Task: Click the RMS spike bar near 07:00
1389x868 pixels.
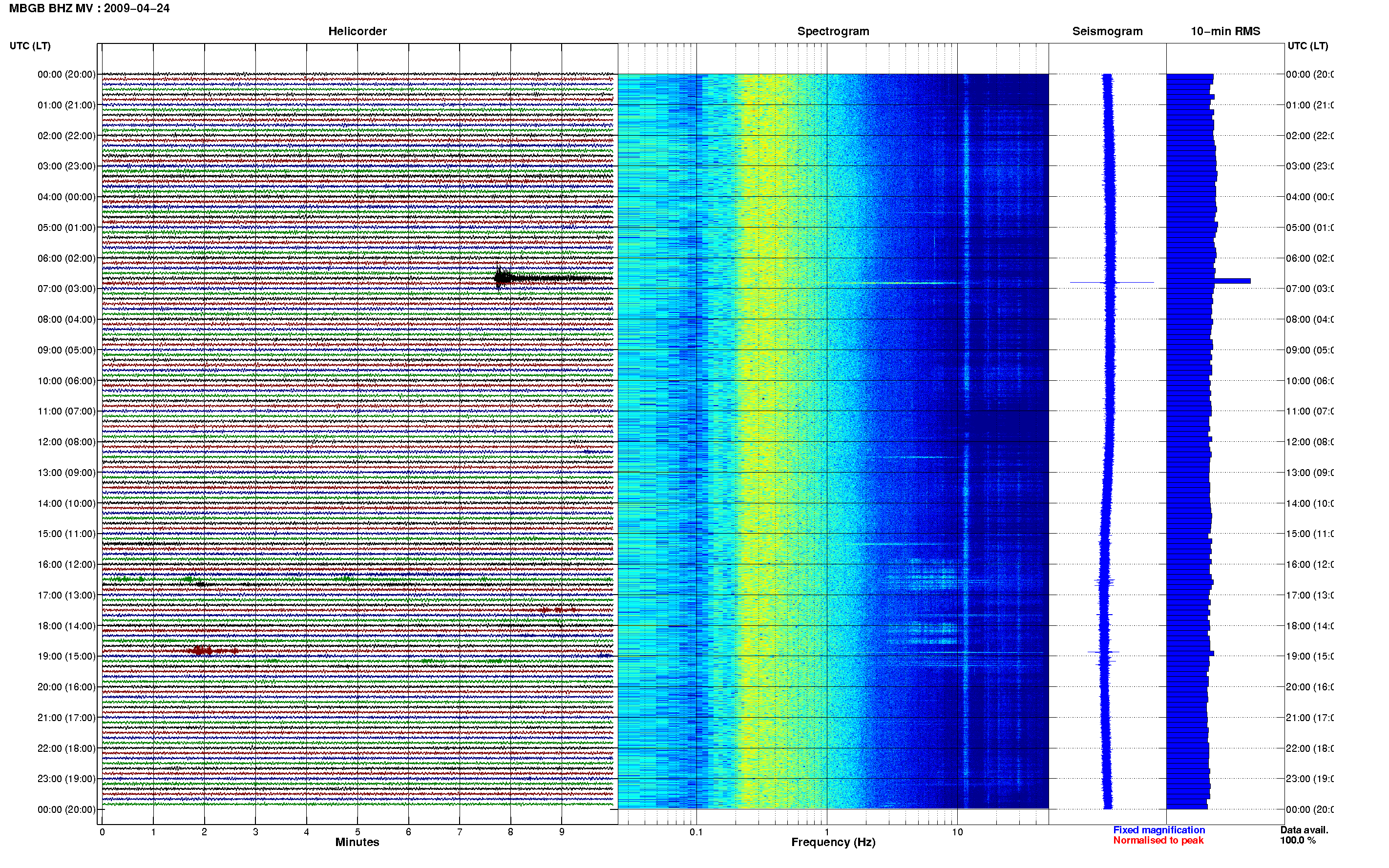Action: [x=1232, y=281]
